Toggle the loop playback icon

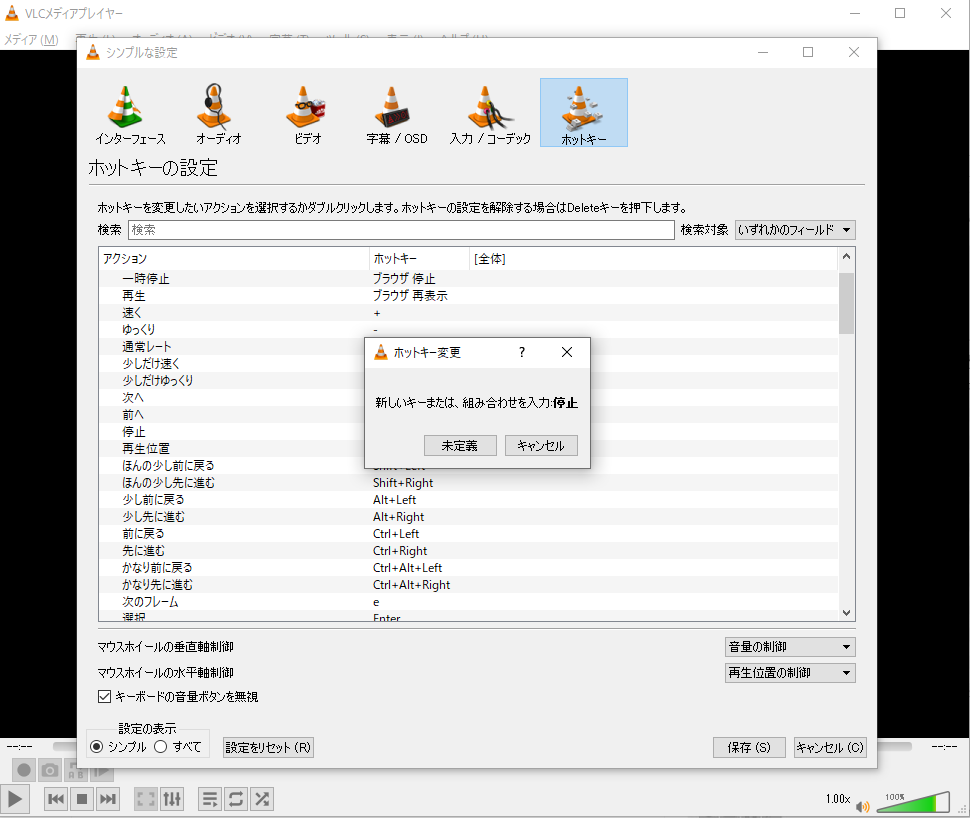point(236,799)
